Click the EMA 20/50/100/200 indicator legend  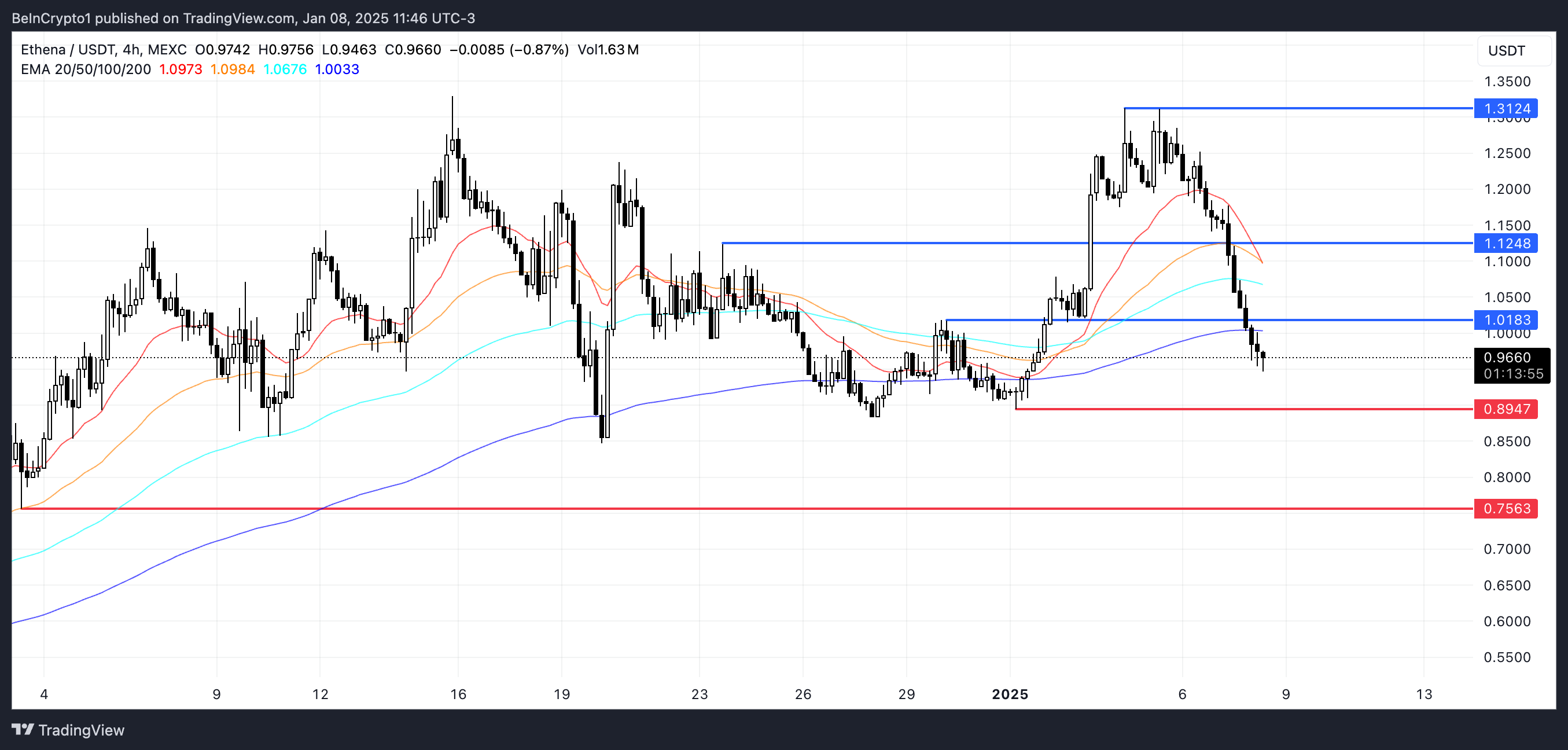click(86, 69)
